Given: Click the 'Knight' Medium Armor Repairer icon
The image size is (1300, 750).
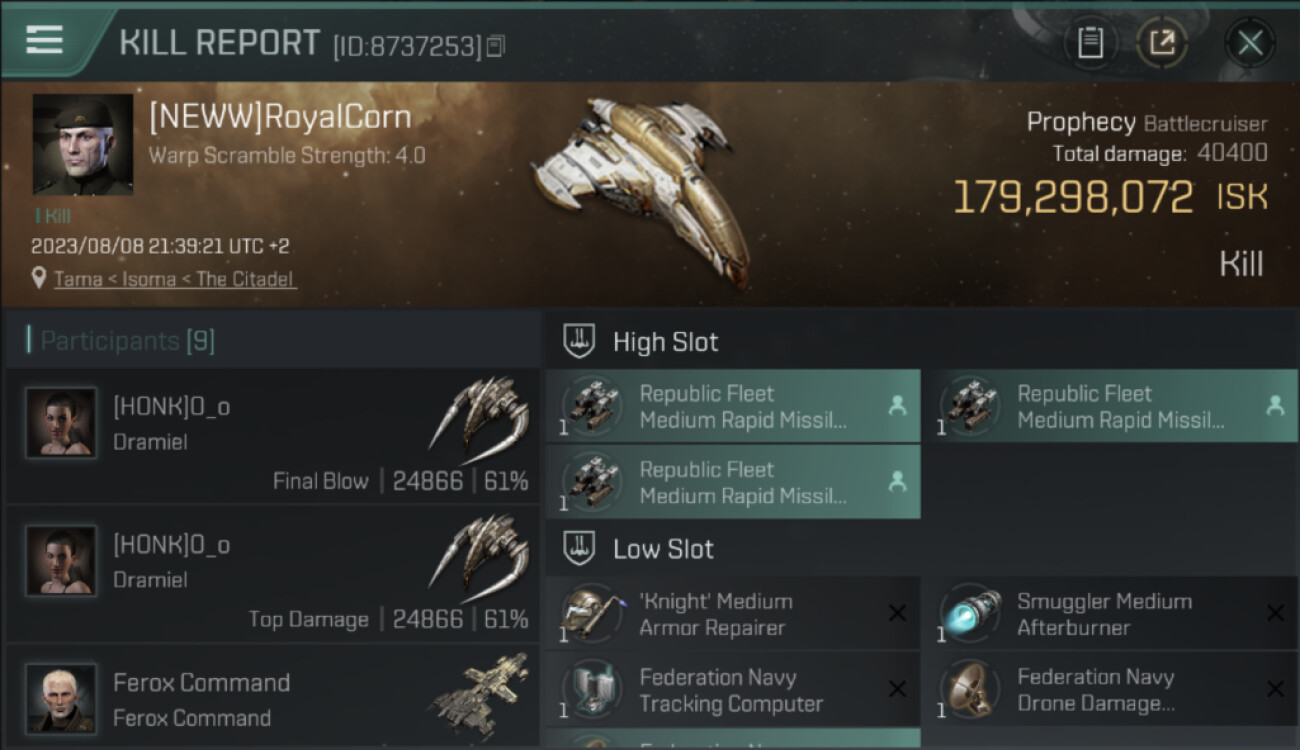Looking at the screenshot, I should coord(592,614).
